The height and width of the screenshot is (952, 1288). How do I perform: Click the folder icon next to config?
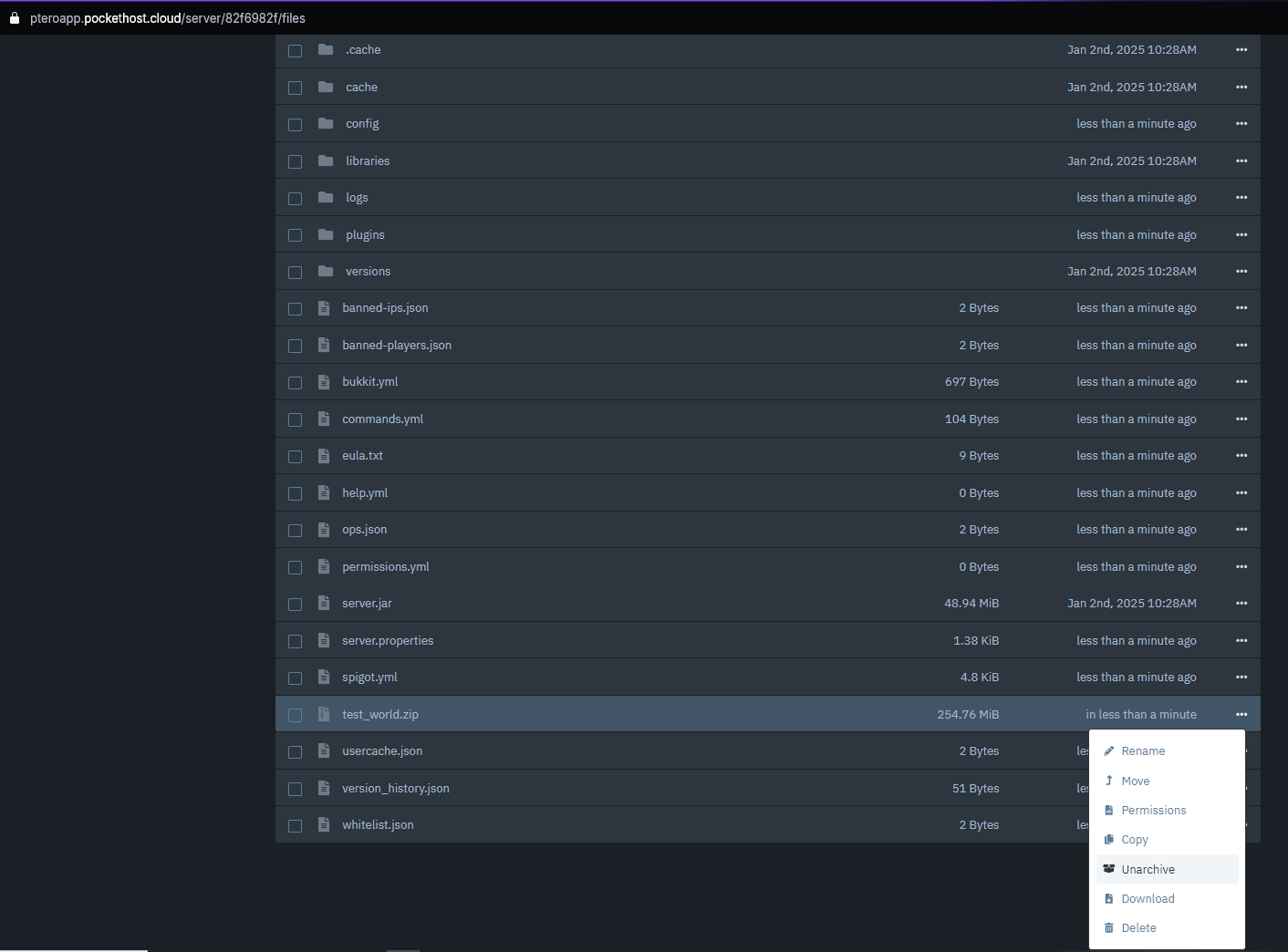click(x=326, y=123)
